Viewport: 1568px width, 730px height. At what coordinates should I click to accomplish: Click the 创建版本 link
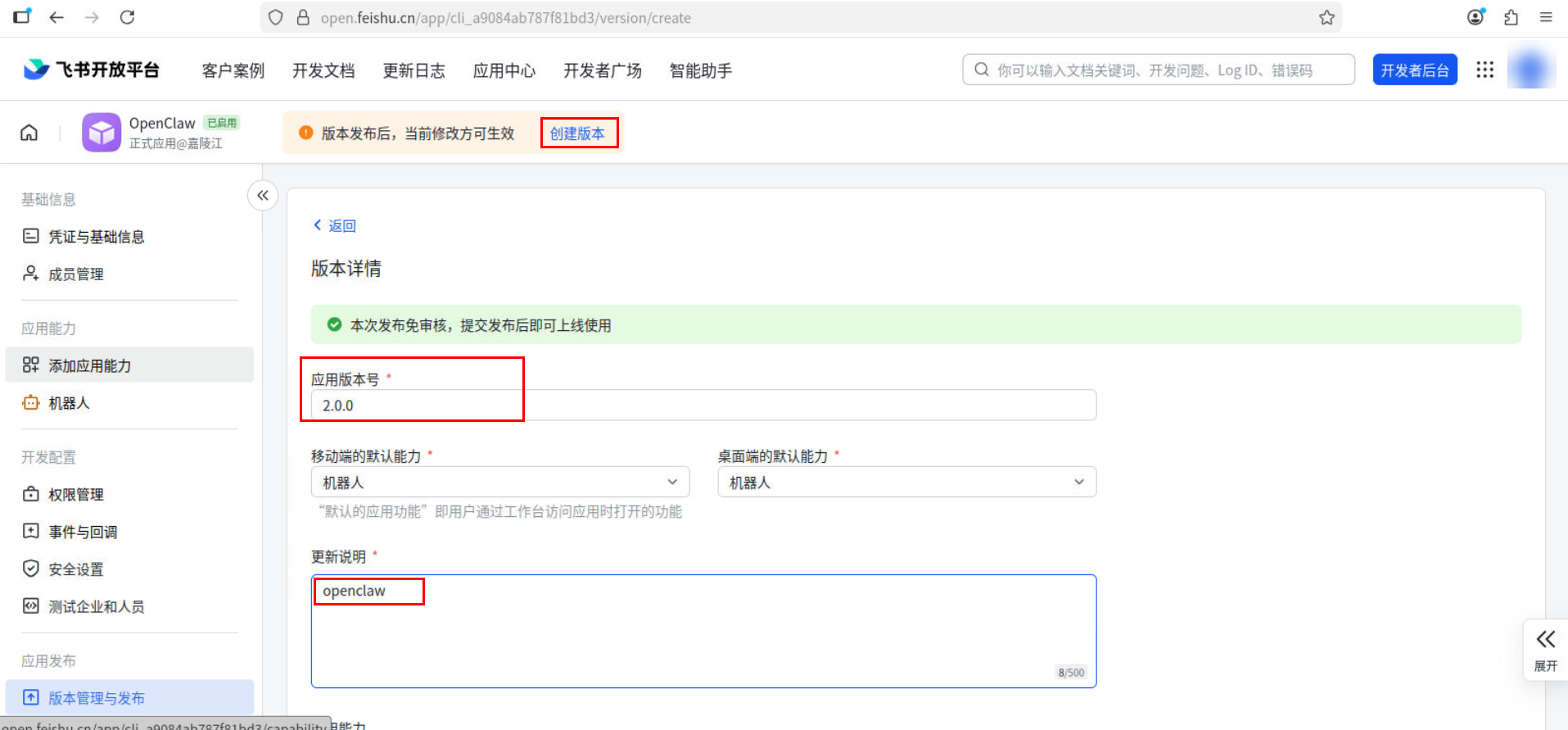pos(577,133)
